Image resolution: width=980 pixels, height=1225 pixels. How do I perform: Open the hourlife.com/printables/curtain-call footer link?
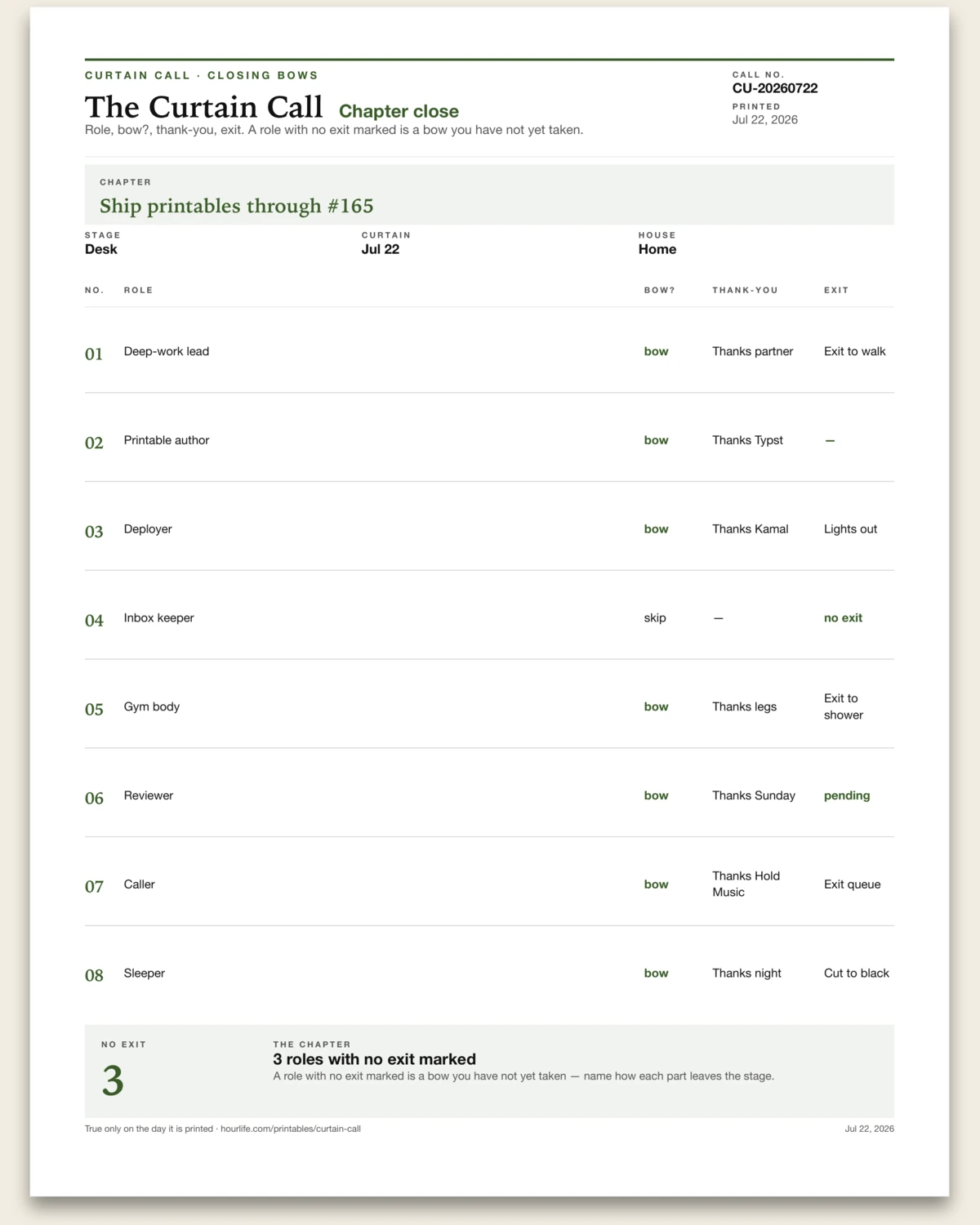(x=291, y=1129)
